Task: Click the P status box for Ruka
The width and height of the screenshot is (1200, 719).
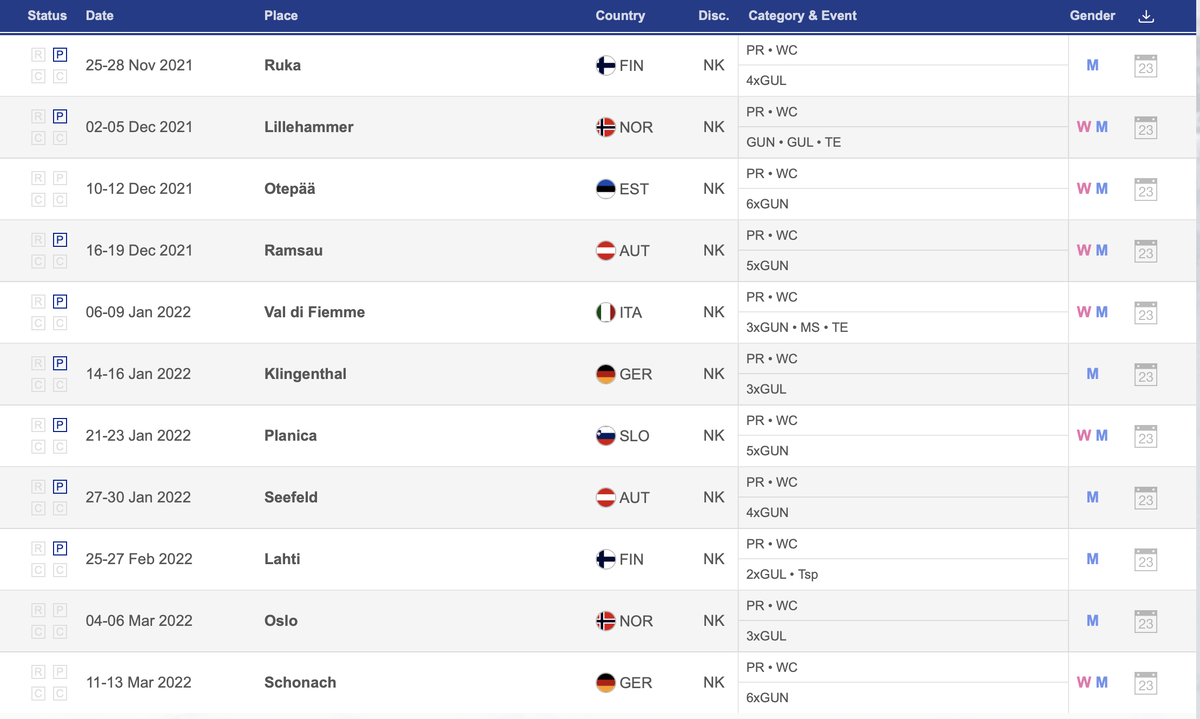Action: (60, 56)
